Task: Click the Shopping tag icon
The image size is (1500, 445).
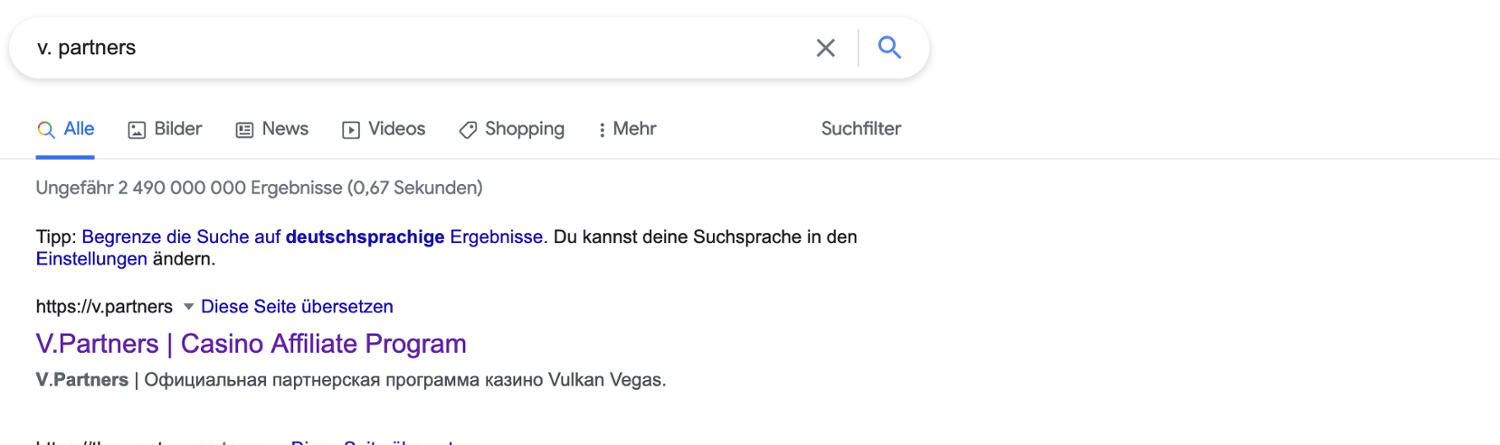Action: pyautogui.click(x=468, y=130)
